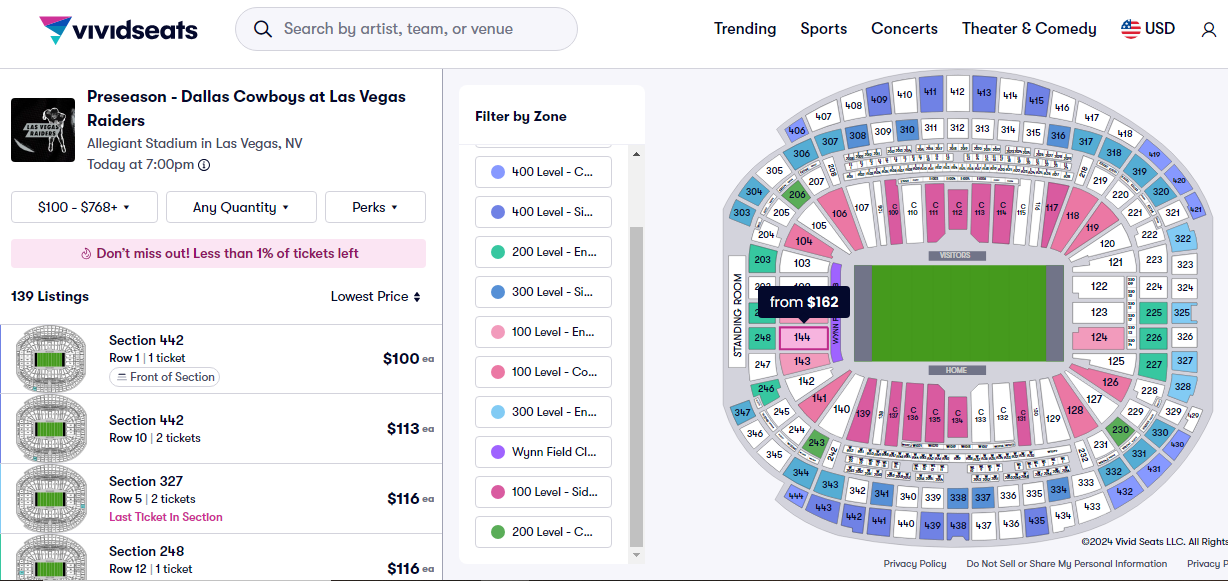The width and height of the screenshot is (1228, 581).
Task: Open the Privacy Policy link
Action: click(x=915, y=564)
